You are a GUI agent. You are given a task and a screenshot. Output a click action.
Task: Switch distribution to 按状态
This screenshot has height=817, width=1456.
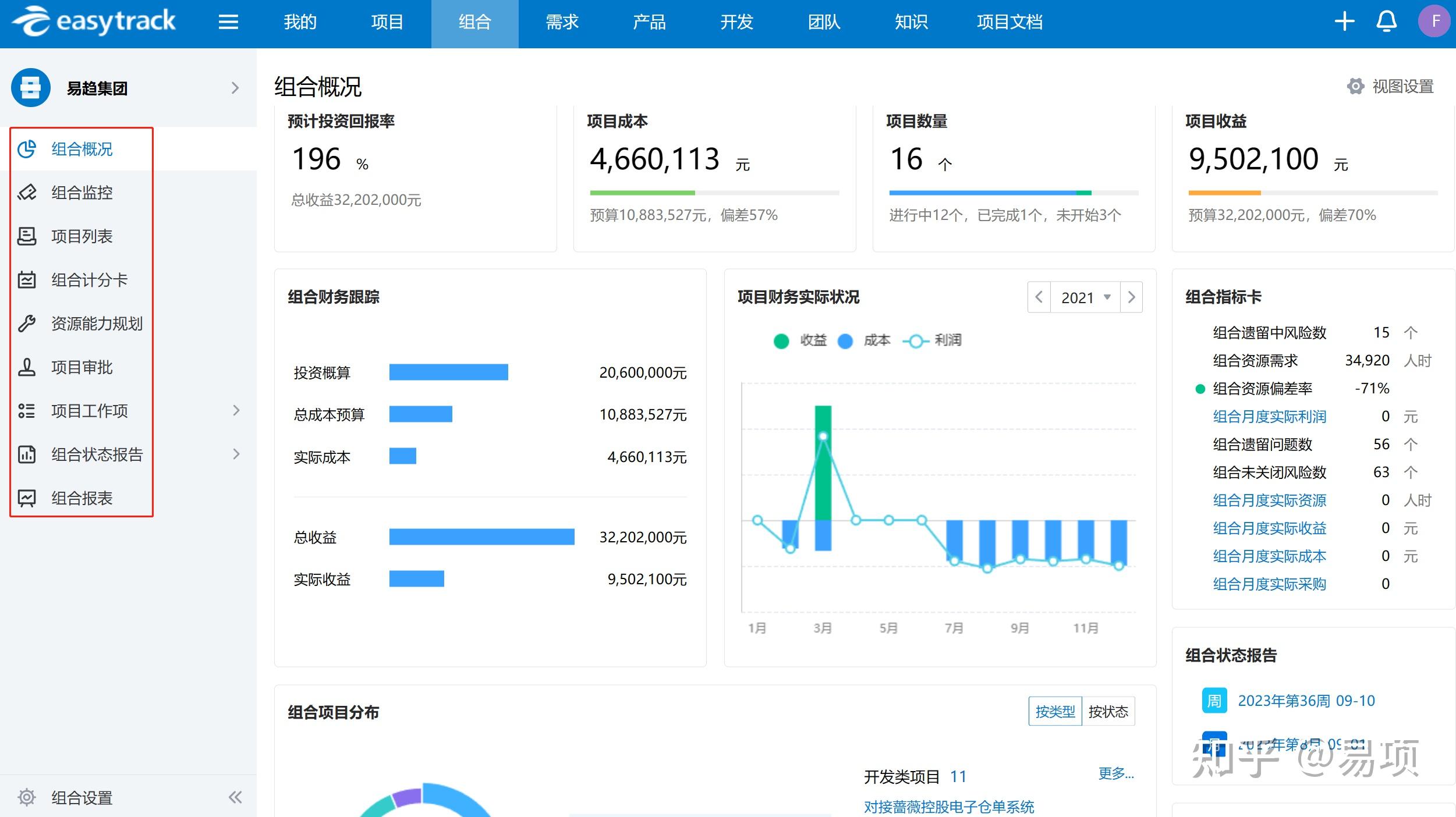(x=1108, y=712)
